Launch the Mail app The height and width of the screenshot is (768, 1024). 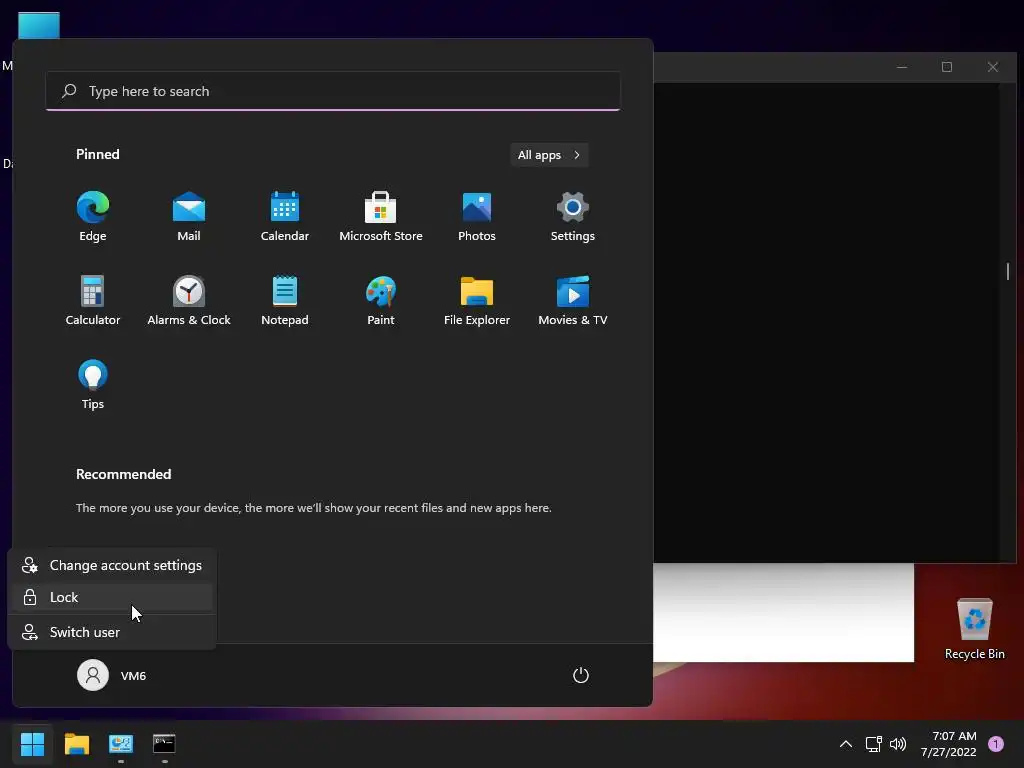[189, 217]
